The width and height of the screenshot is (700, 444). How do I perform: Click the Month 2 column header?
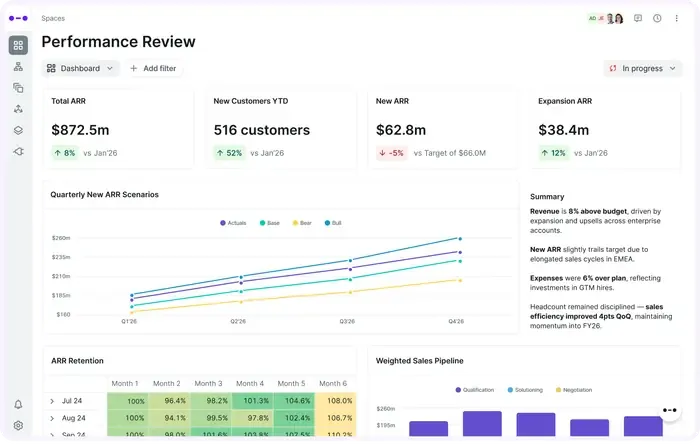click(x=167, y=383)
